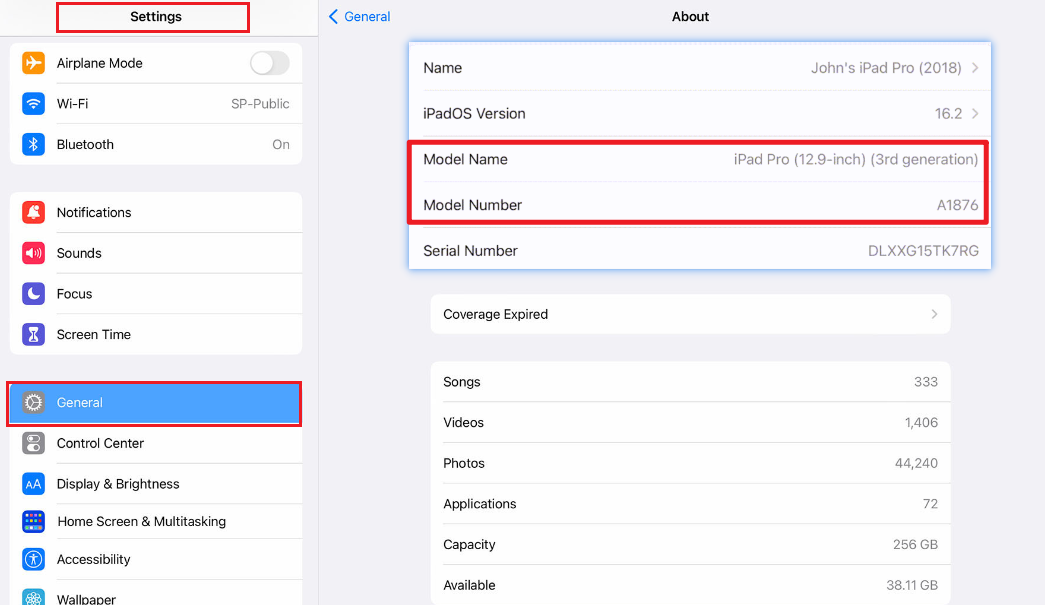
Task: Tap the Model Number value A1876
Action: point(957,205)
